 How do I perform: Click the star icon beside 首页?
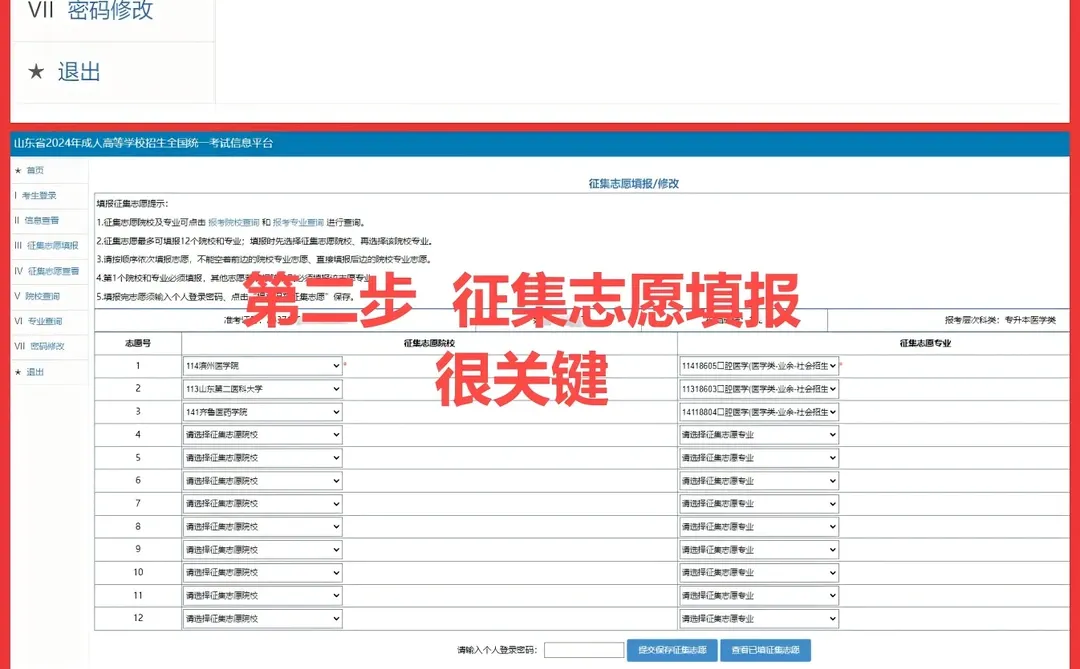(x=17, y=170)
